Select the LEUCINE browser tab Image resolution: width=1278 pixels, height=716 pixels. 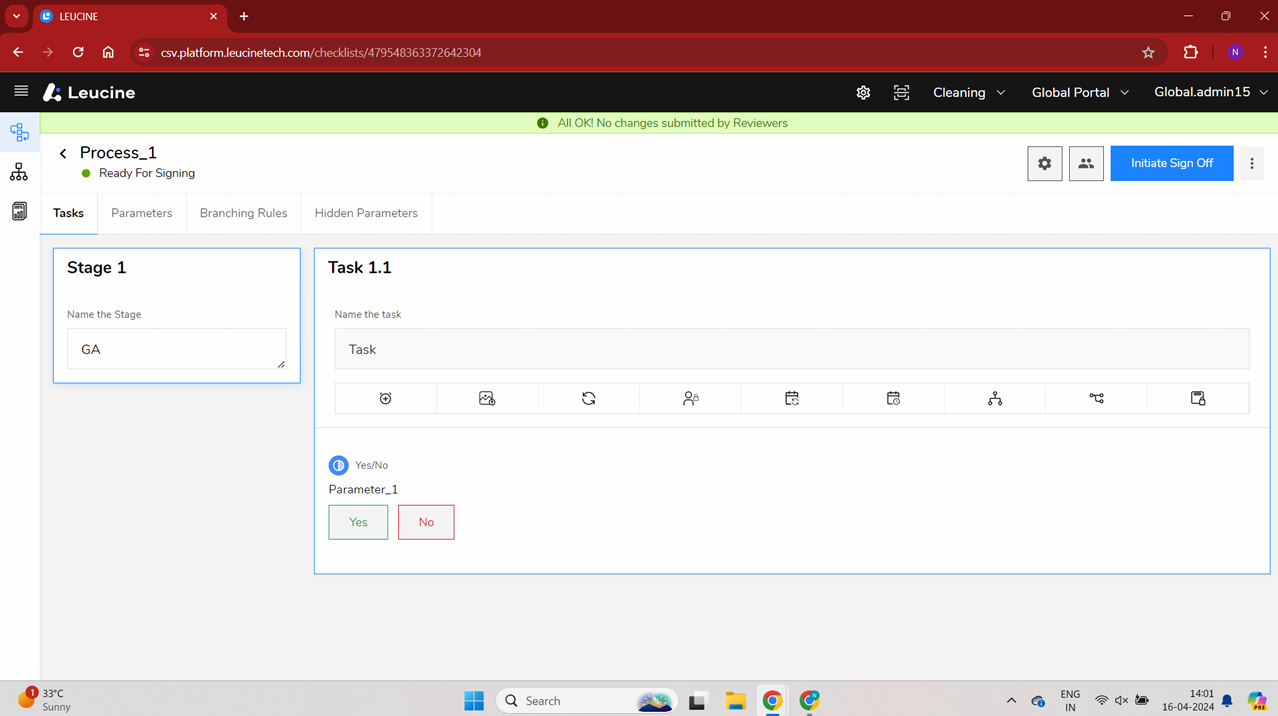click(x=129, y=17)
